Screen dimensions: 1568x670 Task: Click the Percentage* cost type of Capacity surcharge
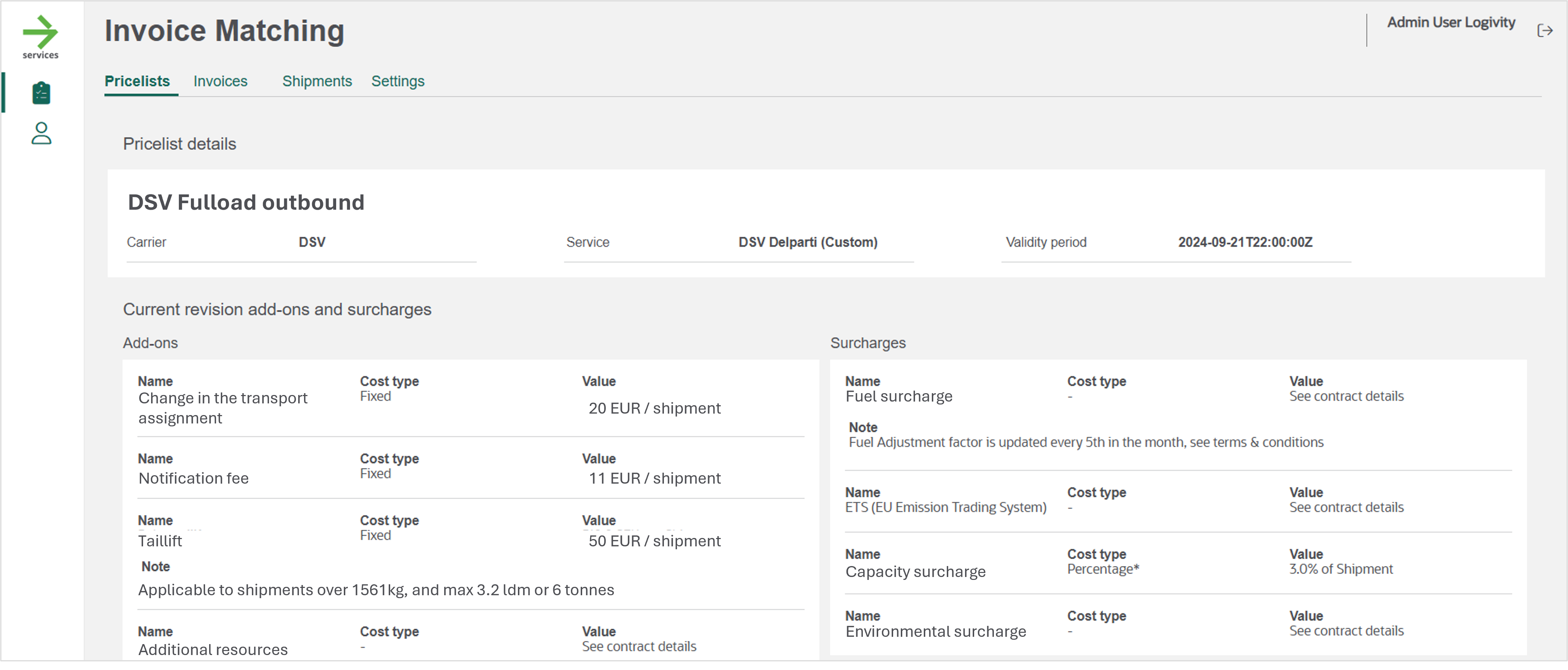(x=1103, y=569)
